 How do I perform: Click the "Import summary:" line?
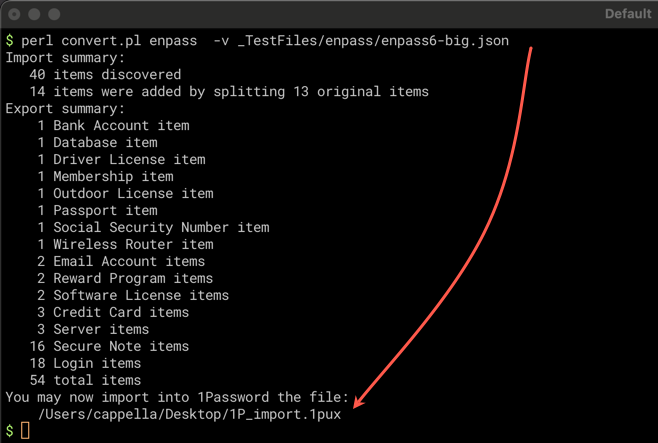click(x=65, y=58)
